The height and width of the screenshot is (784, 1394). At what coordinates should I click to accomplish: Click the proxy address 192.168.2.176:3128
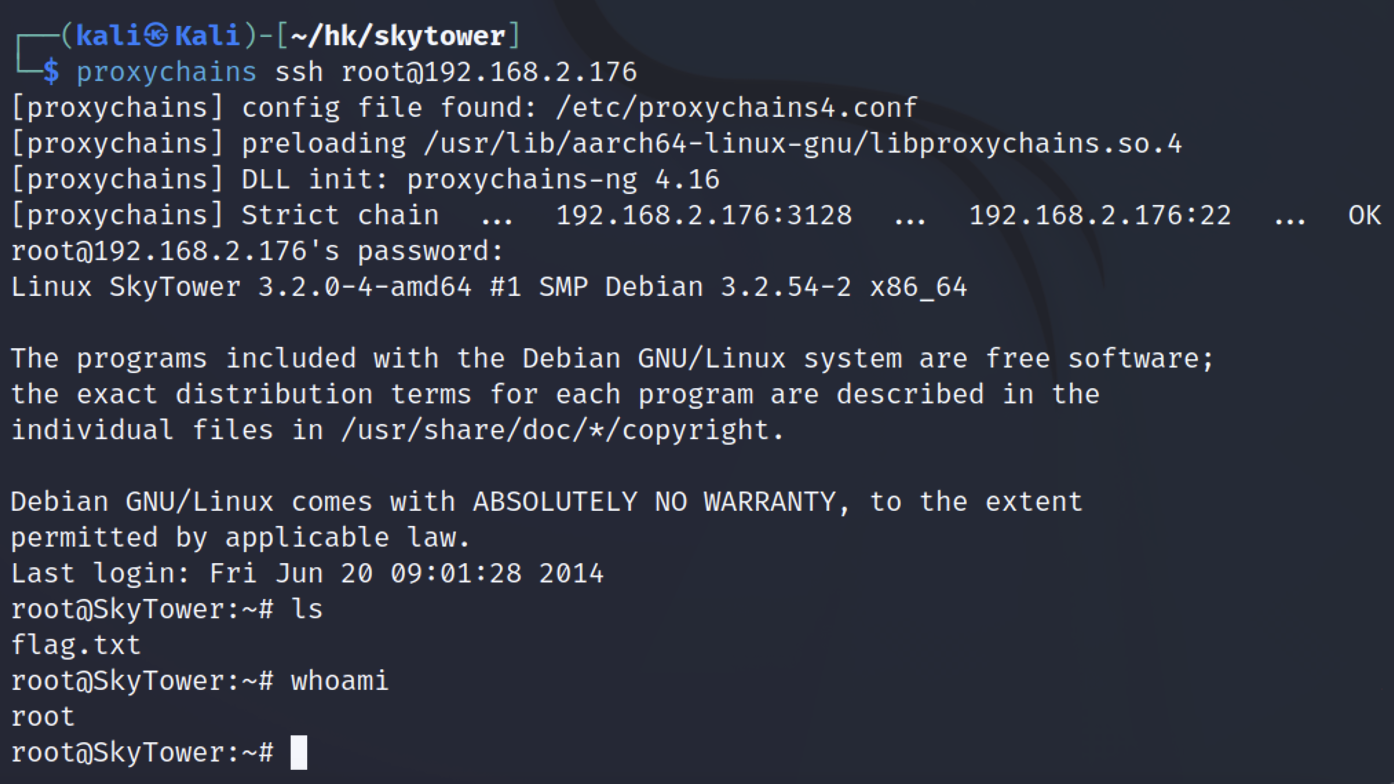tap(704, 215)
